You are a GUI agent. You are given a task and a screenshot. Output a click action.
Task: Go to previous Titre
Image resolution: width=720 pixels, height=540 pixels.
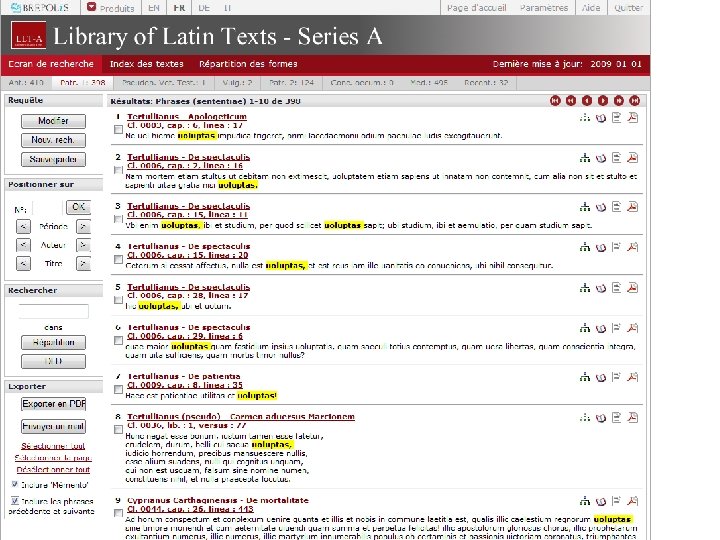coord(23,264)
